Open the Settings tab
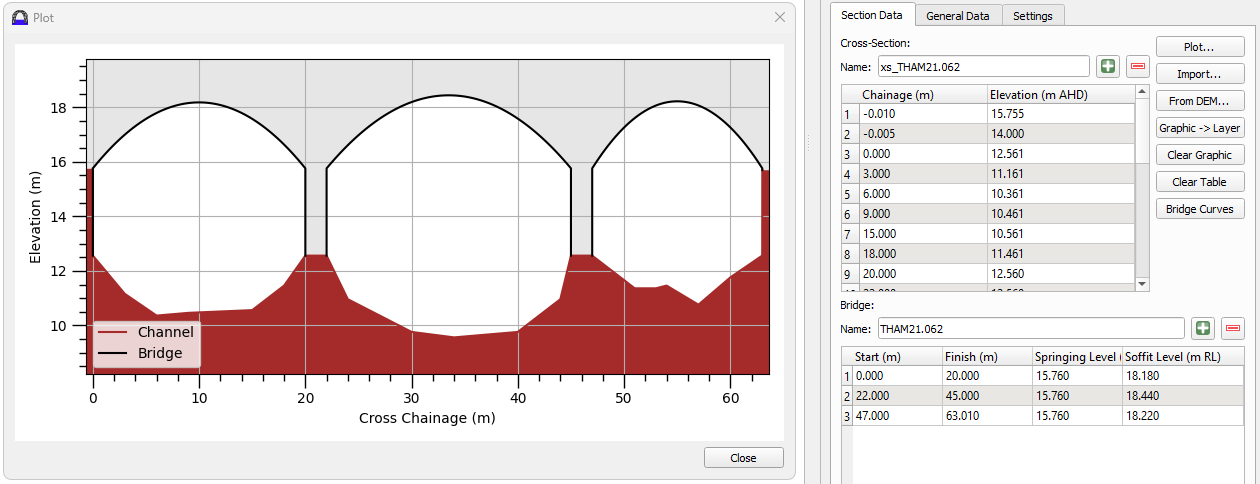 coord(1033,16)
